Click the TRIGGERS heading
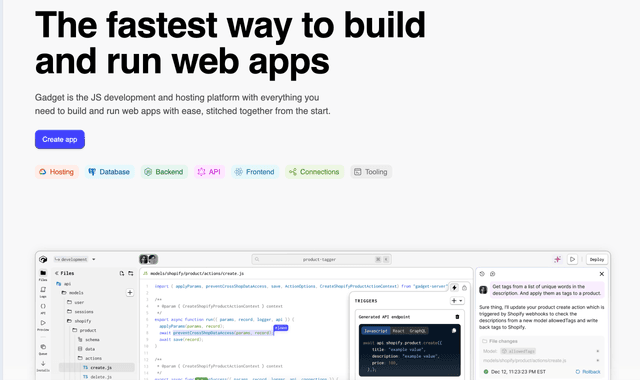 coord(366,301)
